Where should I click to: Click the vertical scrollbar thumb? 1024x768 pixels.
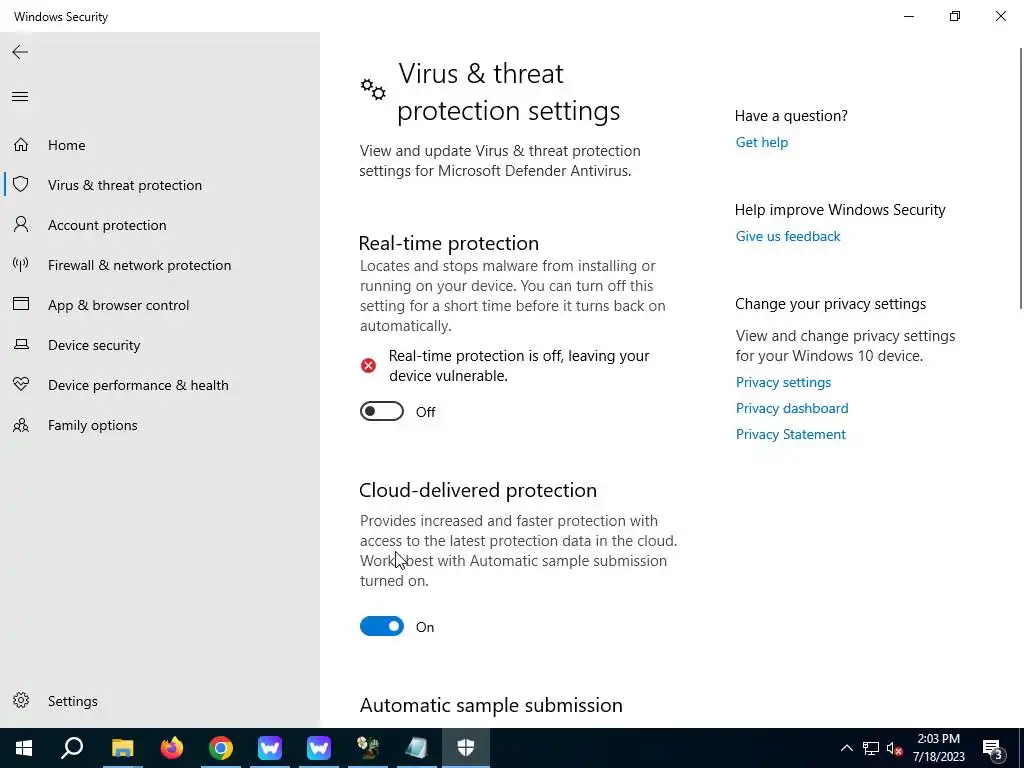pyautogui.click(x=1021, y=178)
